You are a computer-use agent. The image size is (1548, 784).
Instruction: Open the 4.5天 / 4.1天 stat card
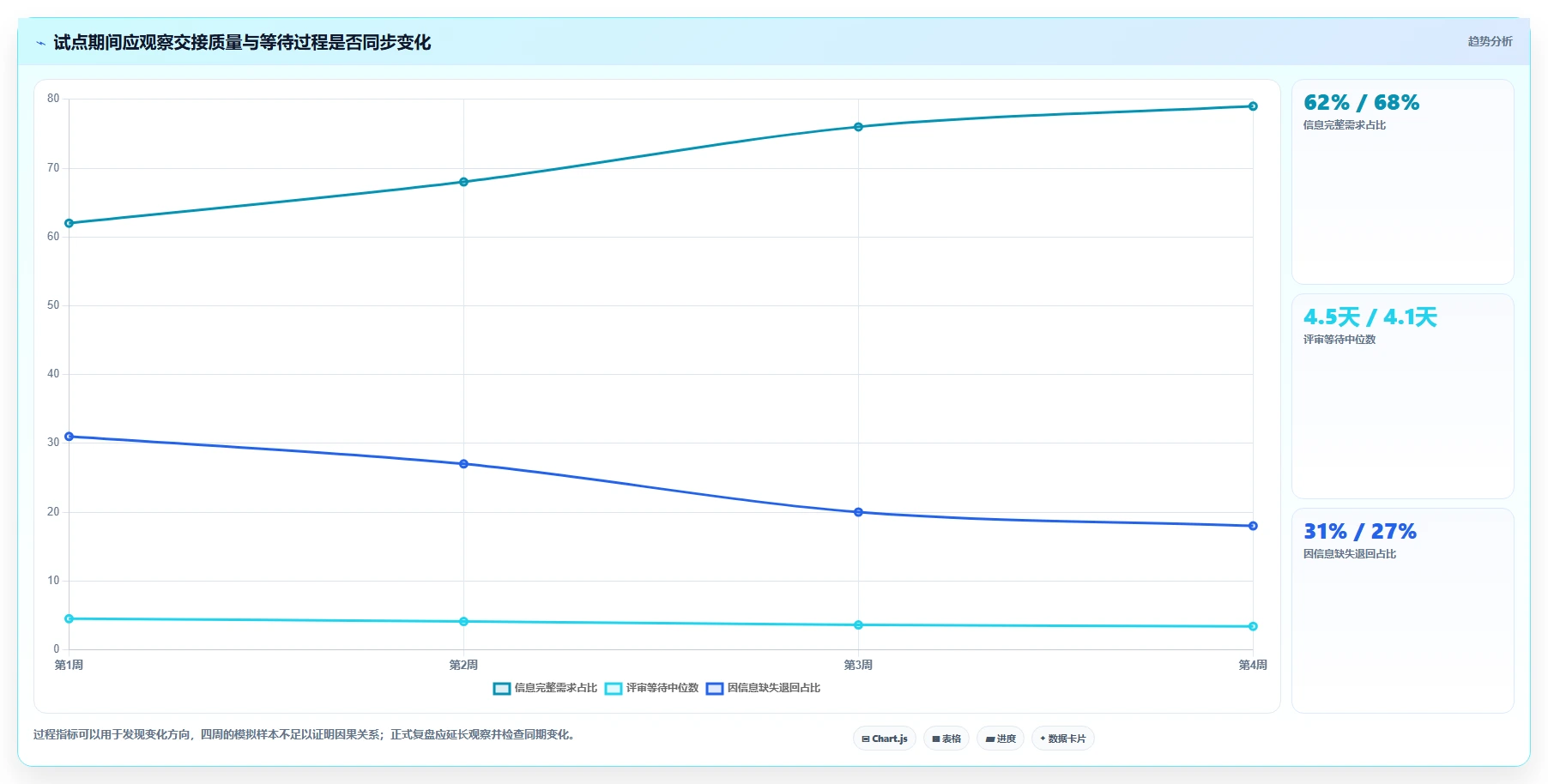[x=1403, y=396]
